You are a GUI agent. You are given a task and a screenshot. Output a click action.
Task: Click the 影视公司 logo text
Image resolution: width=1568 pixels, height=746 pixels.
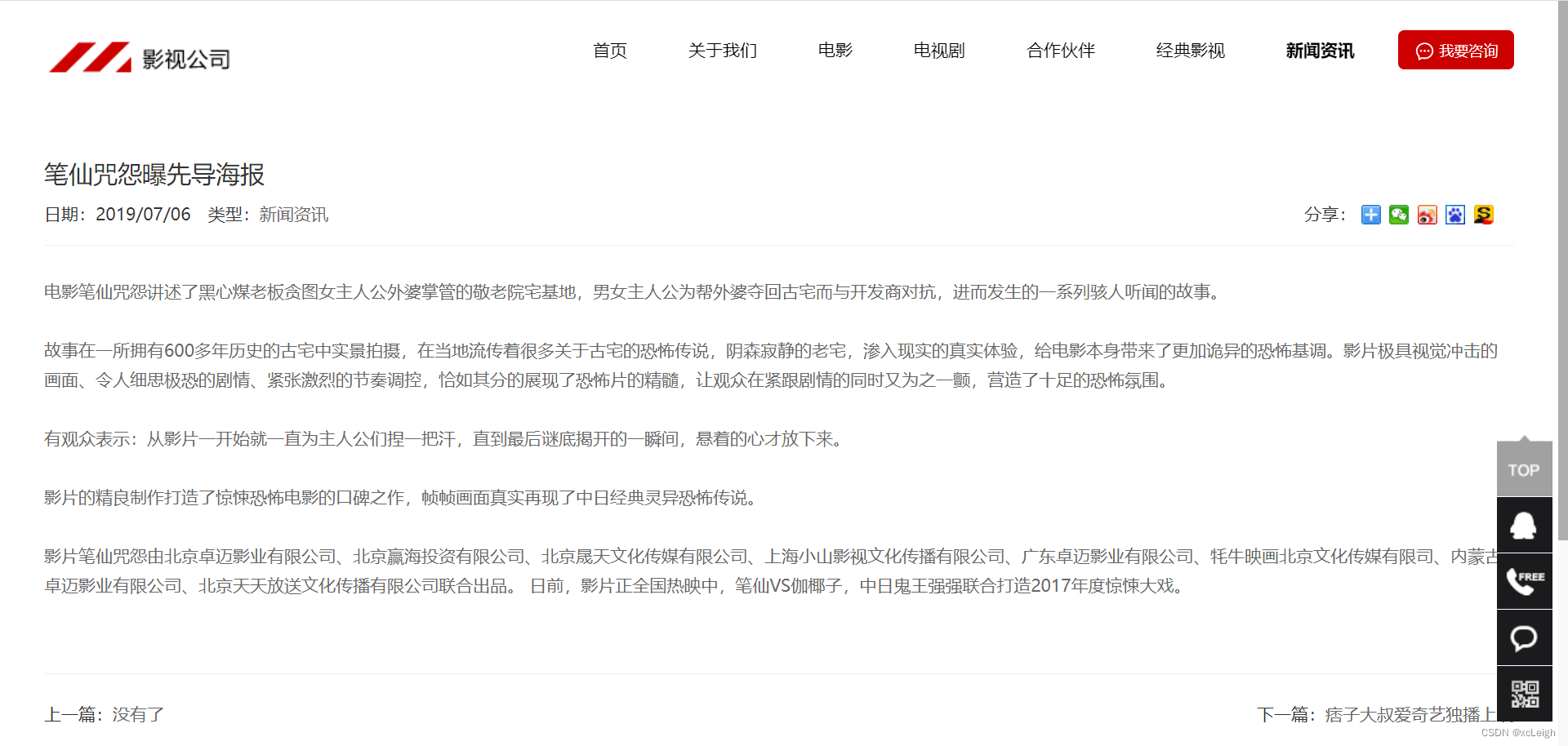tap(186, 59)
